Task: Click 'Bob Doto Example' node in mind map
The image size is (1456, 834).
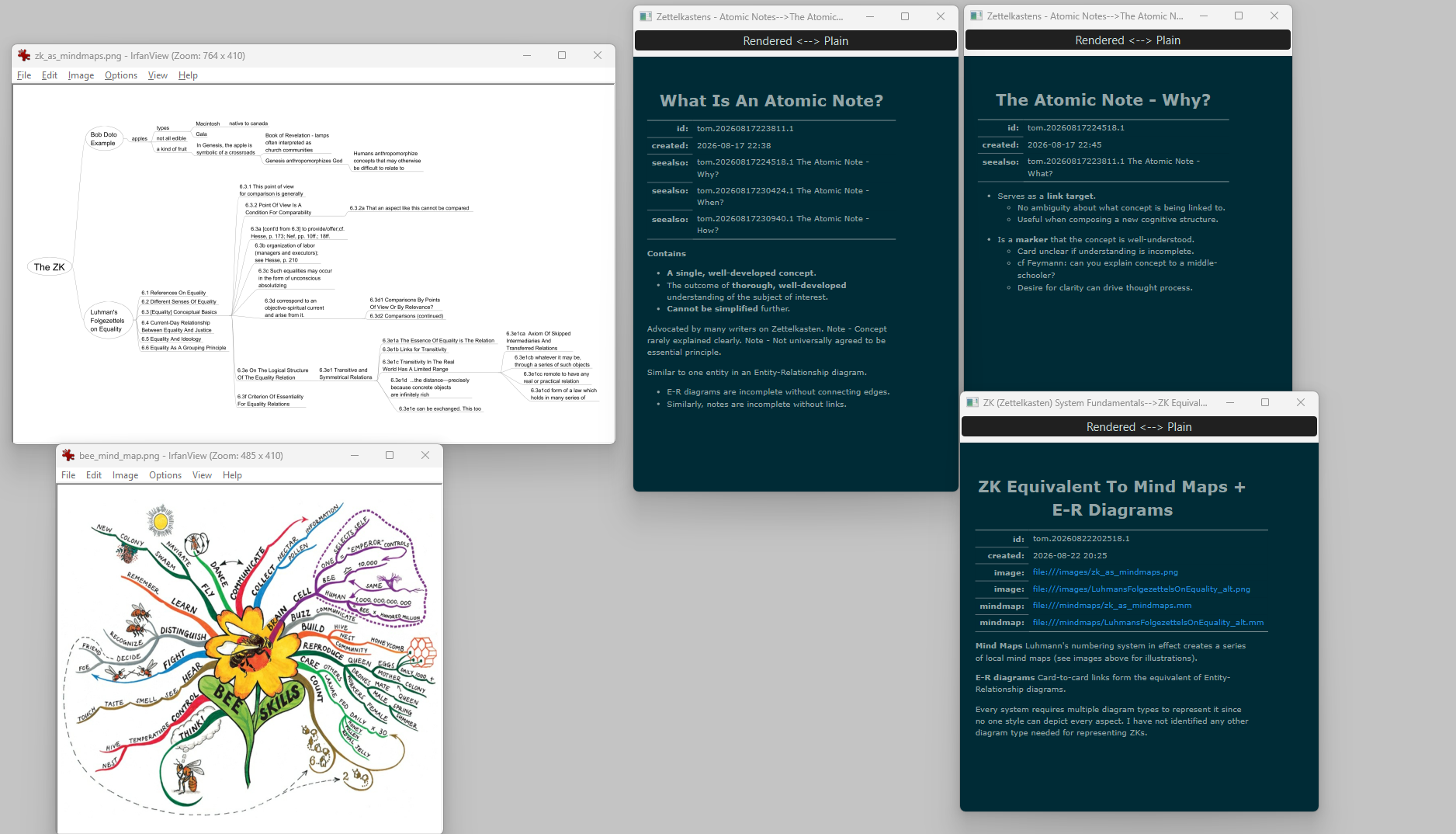Action: pos(103,139)
